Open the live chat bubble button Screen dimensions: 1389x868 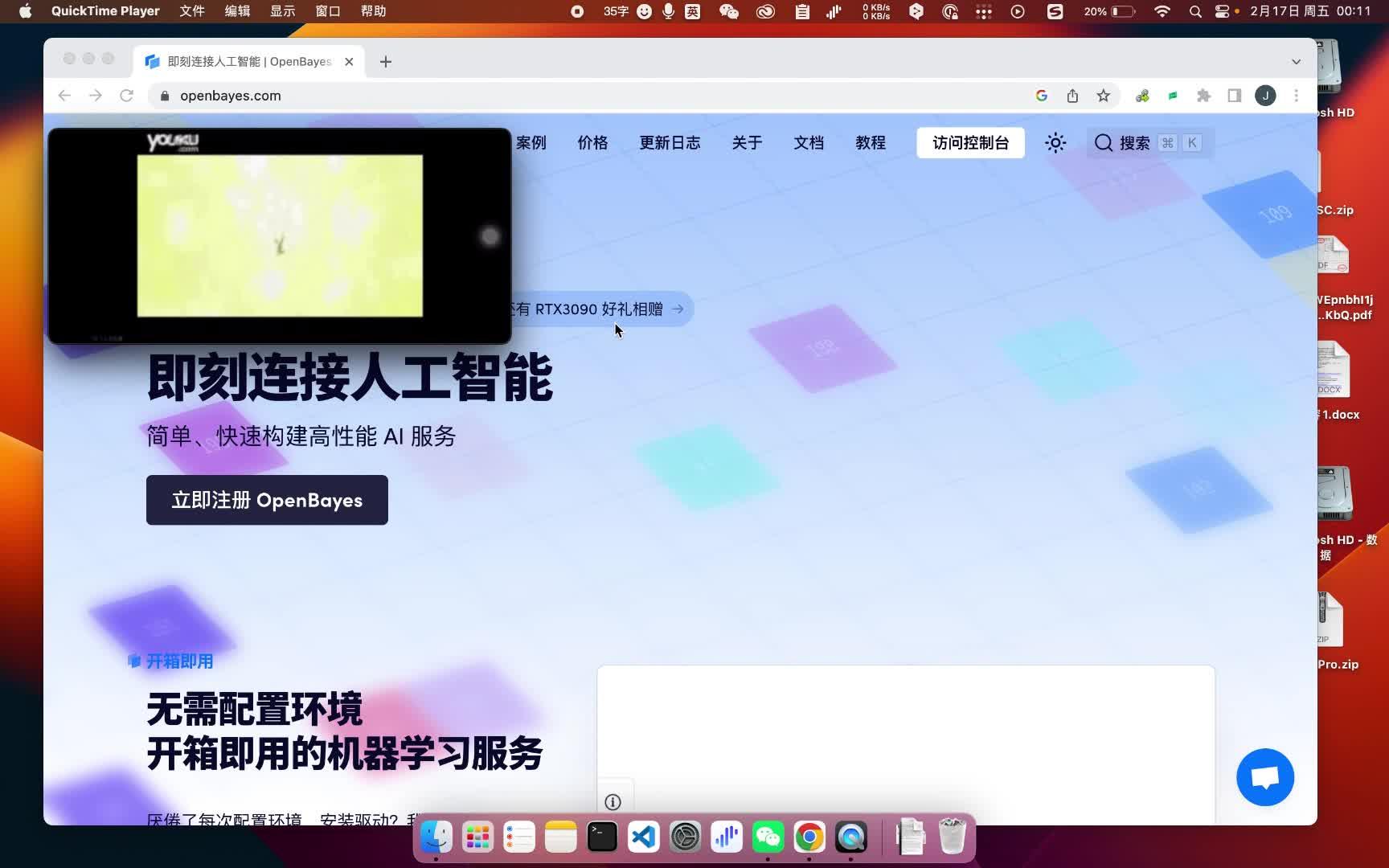coord(1265,777)
